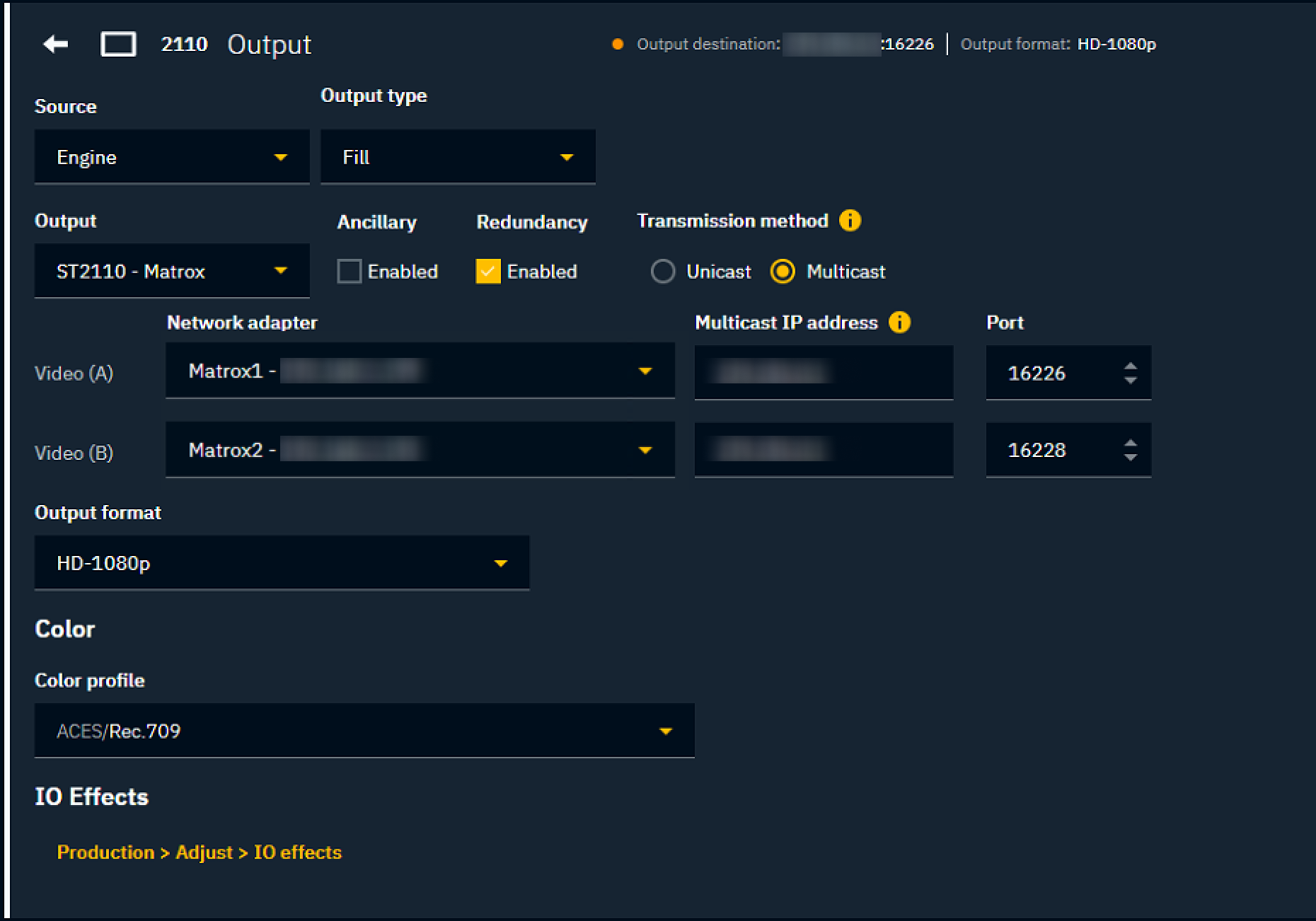Disable the Redundancy checkbox
Image resolution: width=1316 pixels, height=921 pixels.
coord(488,272)
